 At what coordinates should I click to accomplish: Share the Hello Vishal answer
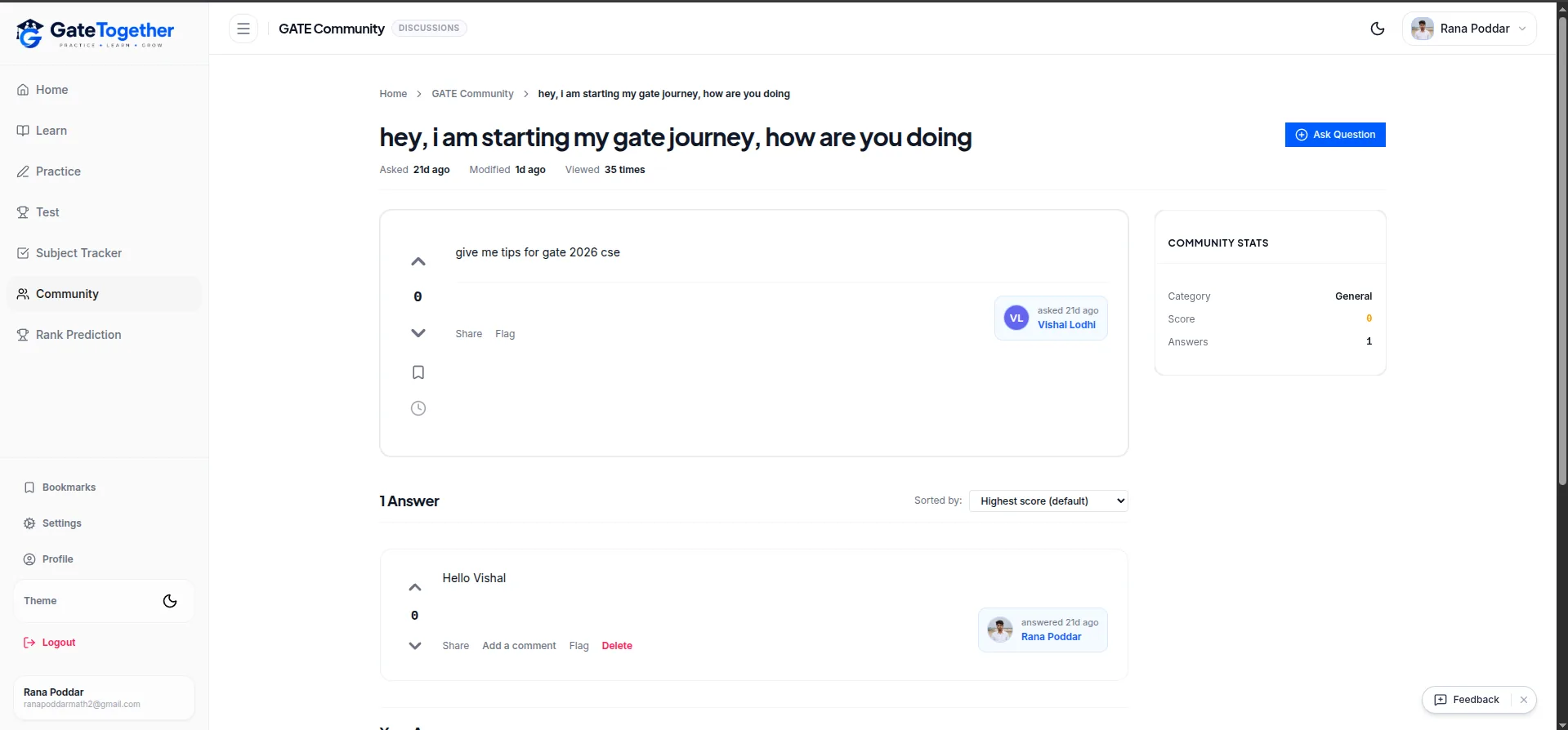pyautogui.click(x=456, y=646)
